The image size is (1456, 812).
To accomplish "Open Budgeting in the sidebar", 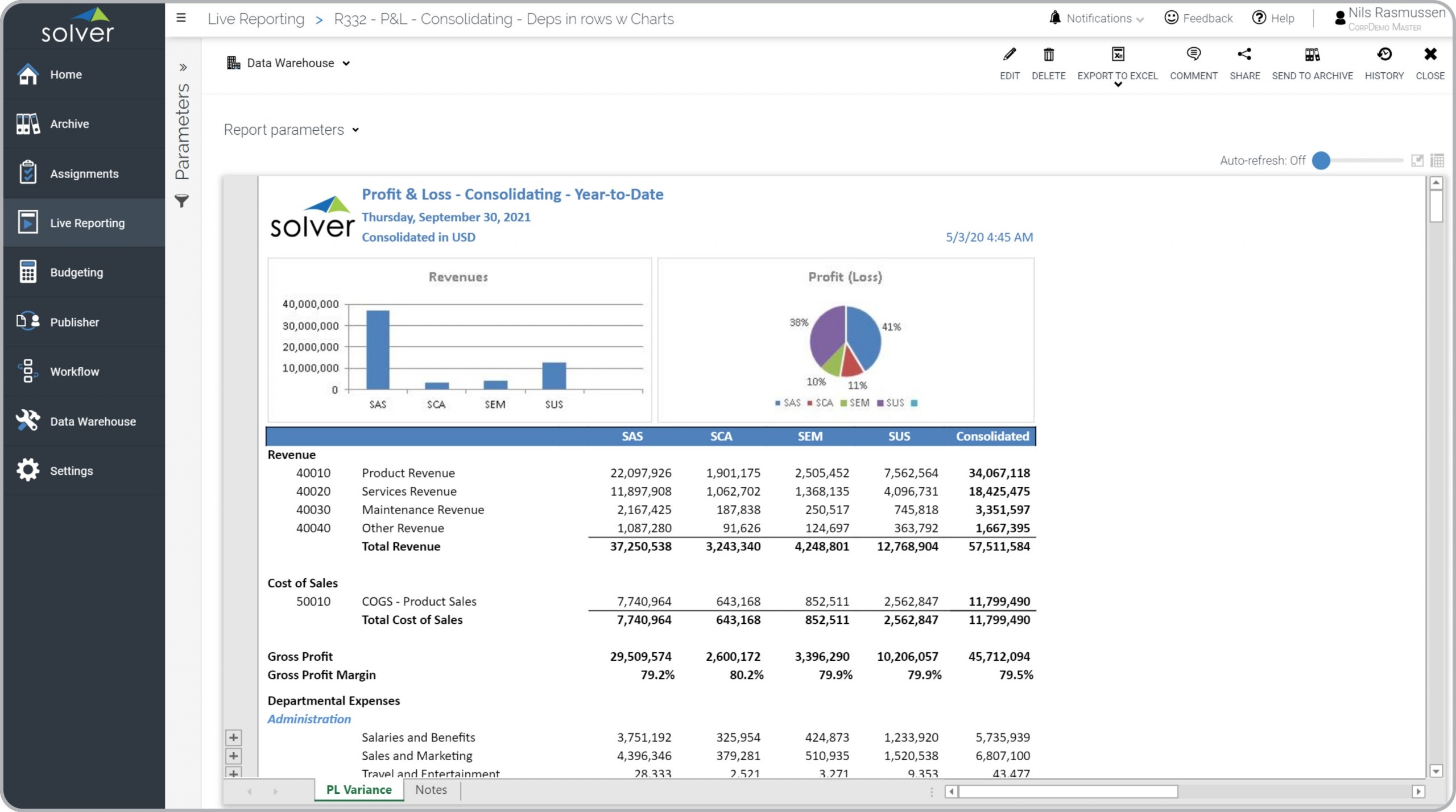I will (76, 272).
